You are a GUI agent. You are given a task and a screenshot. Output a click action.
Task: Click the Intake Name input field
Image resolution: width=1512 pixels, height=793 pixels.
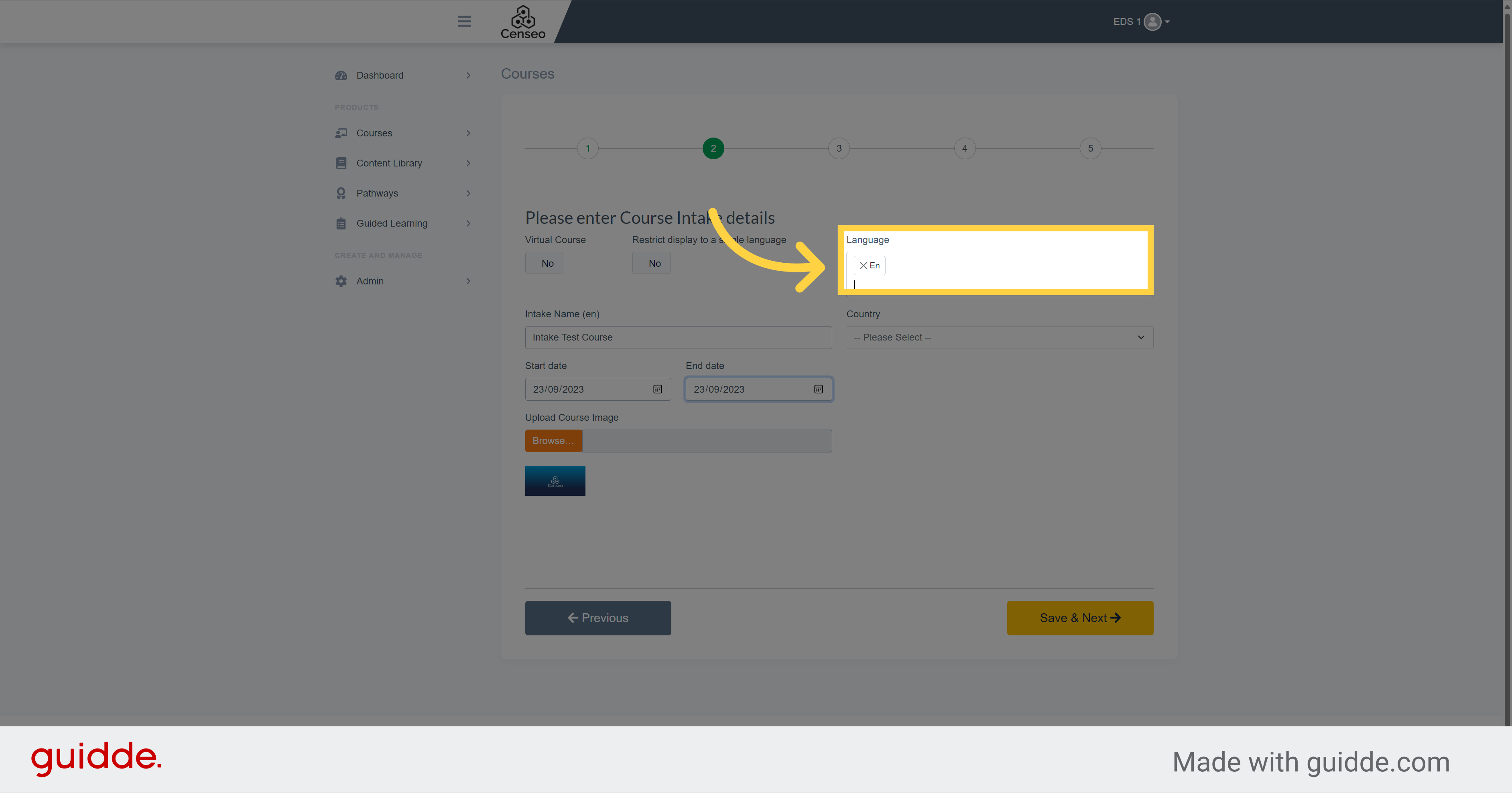678,337
